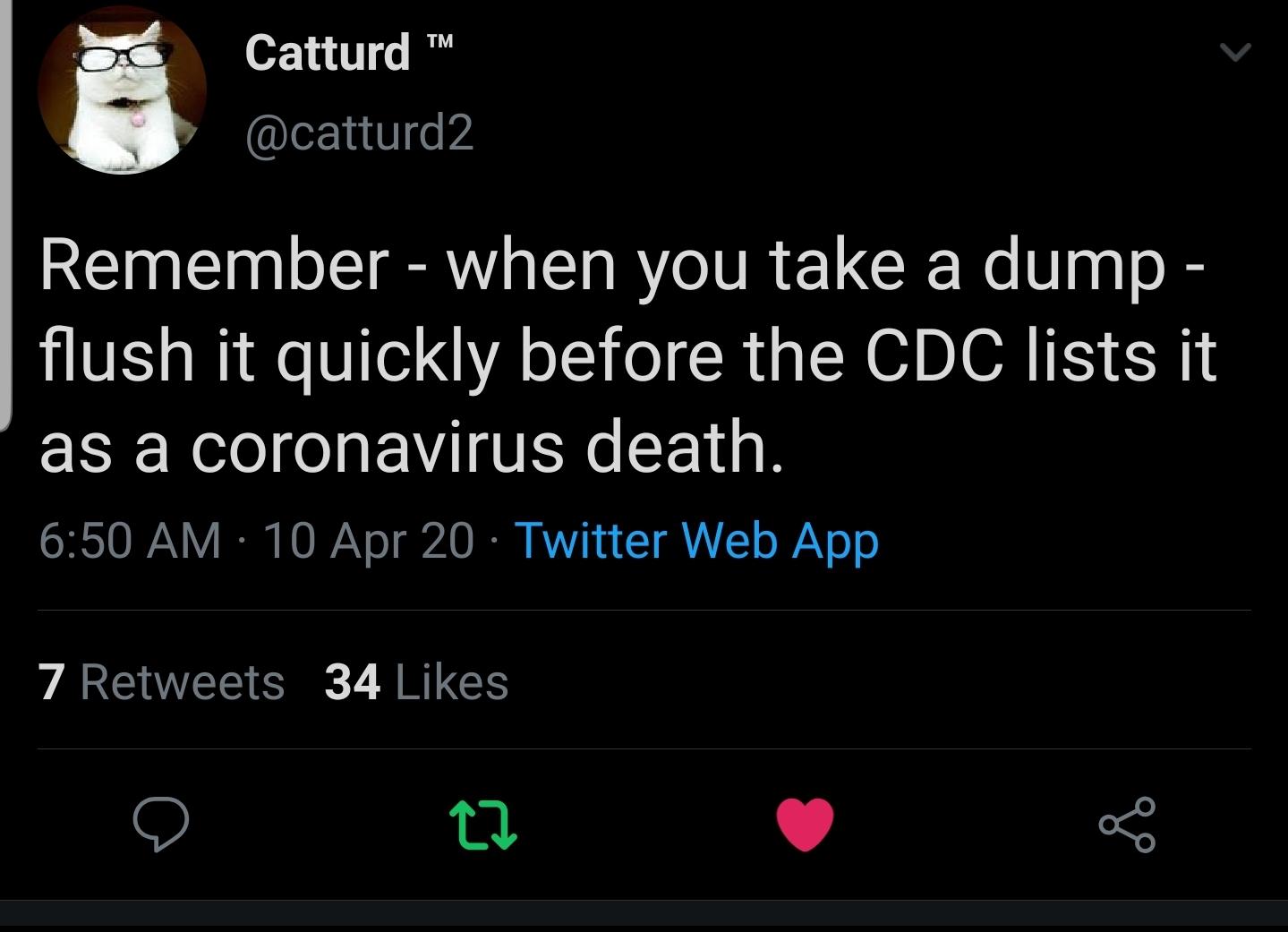Click the @catturd2 handle
The width and height of the screenshot is (1288, 932).
[x=359, y=133]
